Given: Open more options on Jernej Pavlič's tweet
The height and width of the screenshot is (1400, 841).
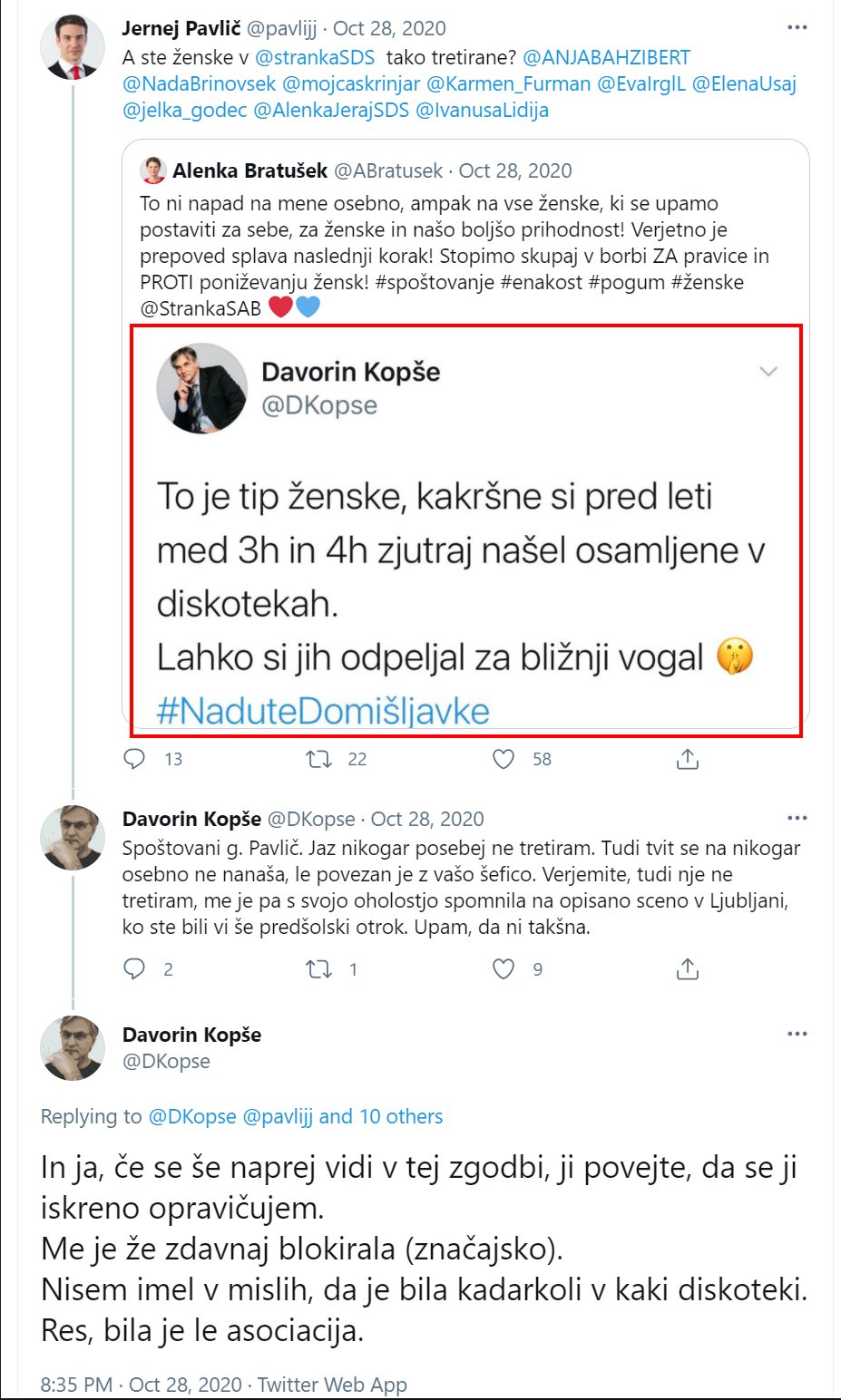Looking at the screenshot, I should click(x=797, y=28).
